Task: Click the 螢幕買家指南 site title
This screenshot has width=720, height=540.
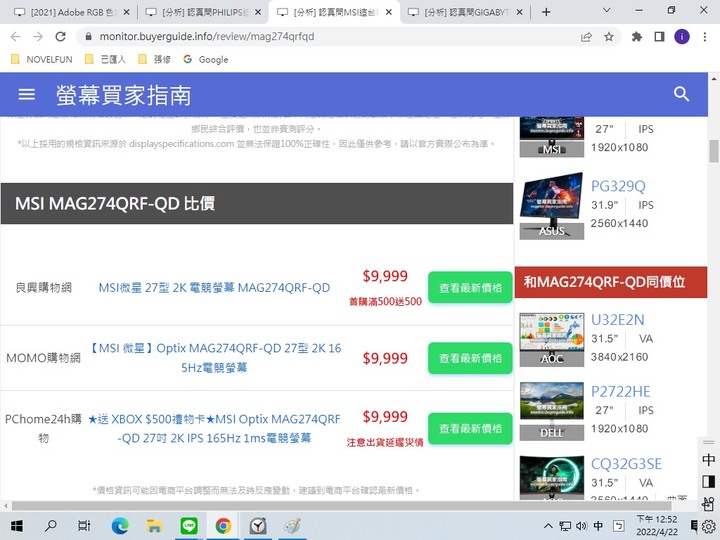Action: pos(123,95)
